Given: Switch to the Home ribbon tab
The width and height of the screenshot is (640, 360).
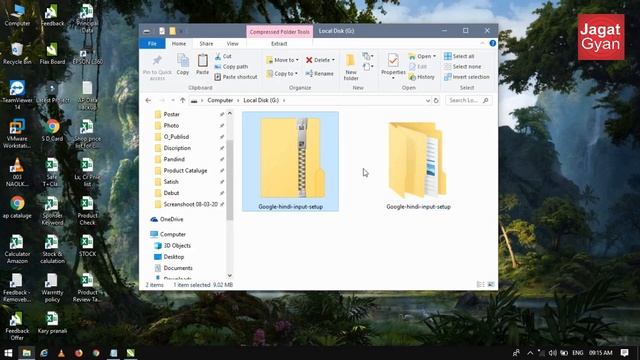Looking at the screenshot, I should tap(179, 44).
